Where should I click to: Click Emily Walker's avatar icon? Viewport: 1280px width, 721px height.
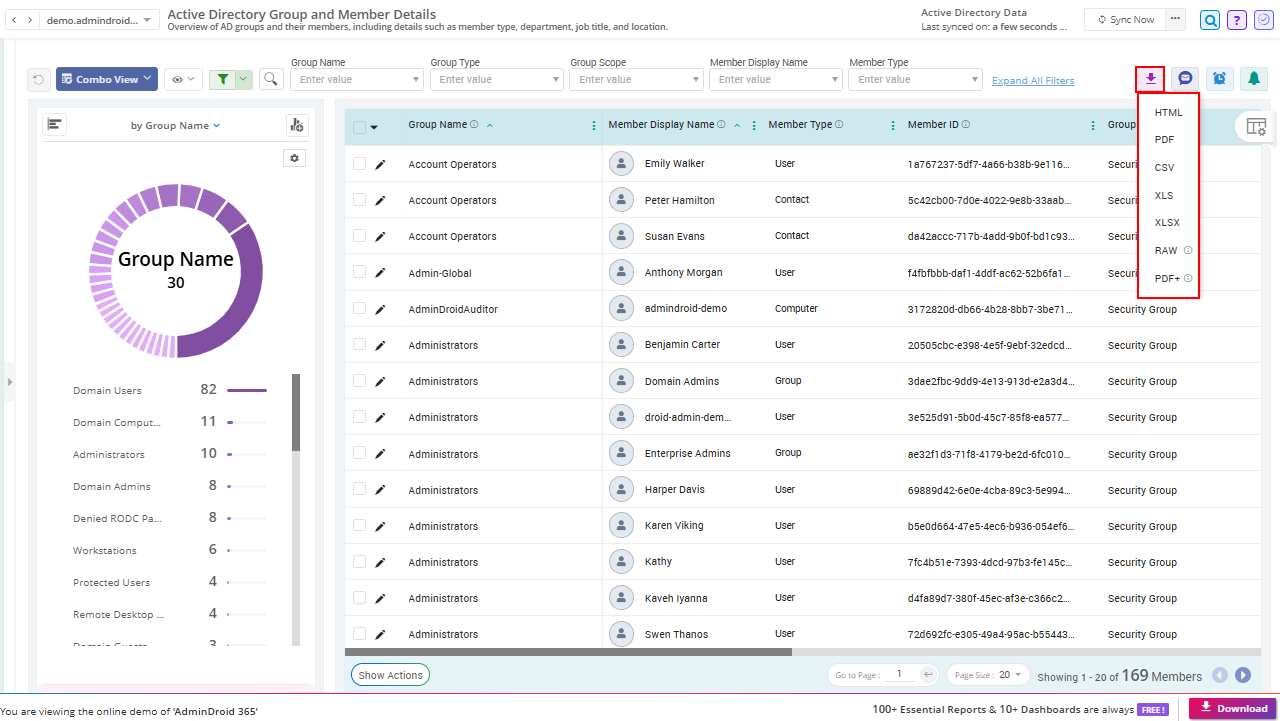click(x=622, y=164)
